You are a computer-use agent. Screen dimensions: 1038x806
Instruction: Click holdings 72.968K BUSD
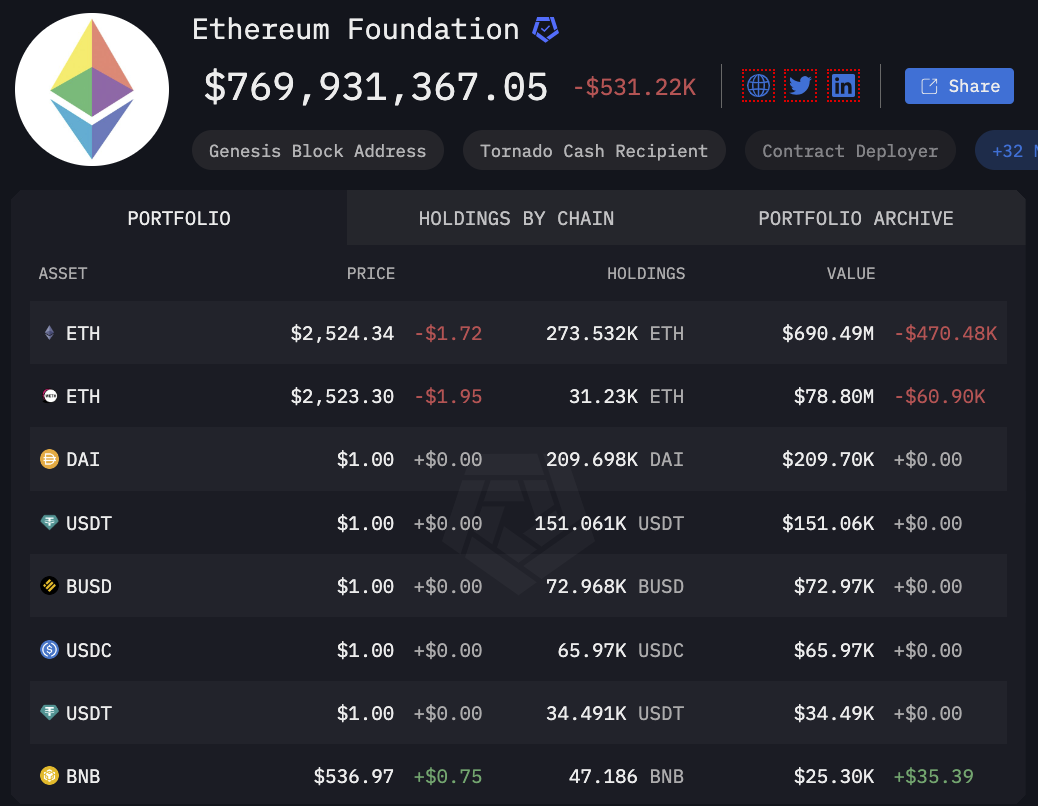click(615, 586)
